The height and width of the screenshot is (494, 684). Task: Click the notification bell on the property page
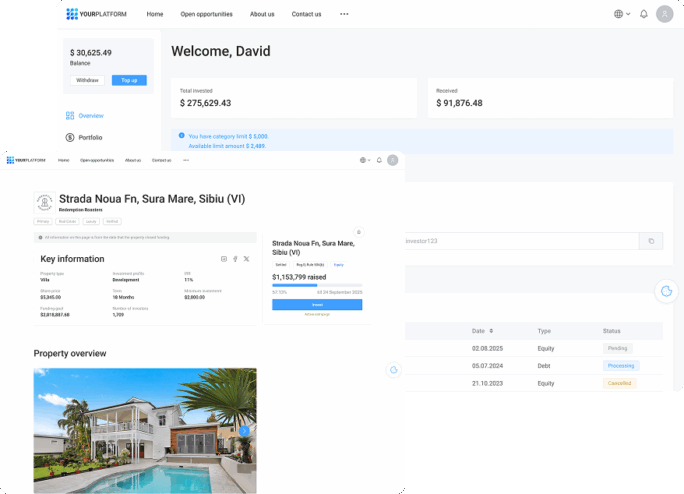click(379, 160)
